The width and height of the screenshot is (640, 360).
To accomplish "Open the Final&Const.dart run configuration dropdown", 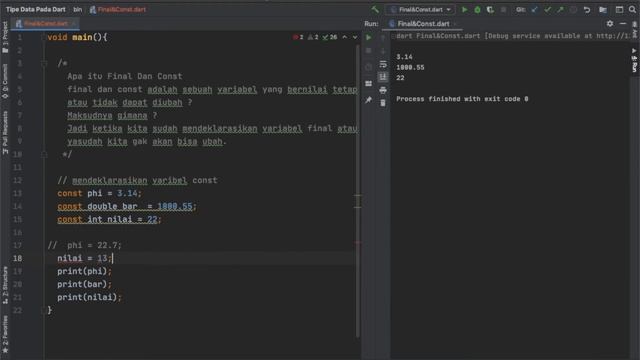I will [420, 9].
